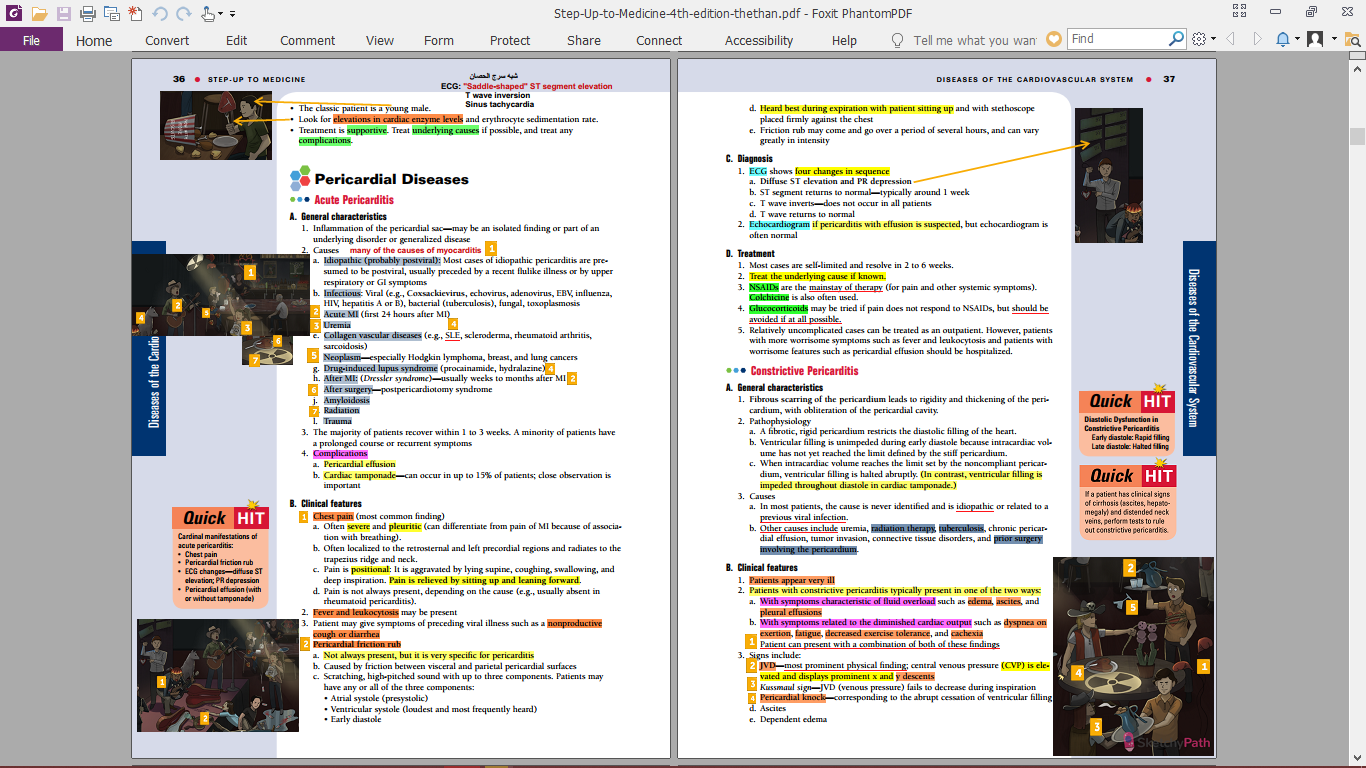Viewport: 1366px width, 768px height.
Task: Click the illustration at top right of page 37
Action: click(x=1108, y=175)
